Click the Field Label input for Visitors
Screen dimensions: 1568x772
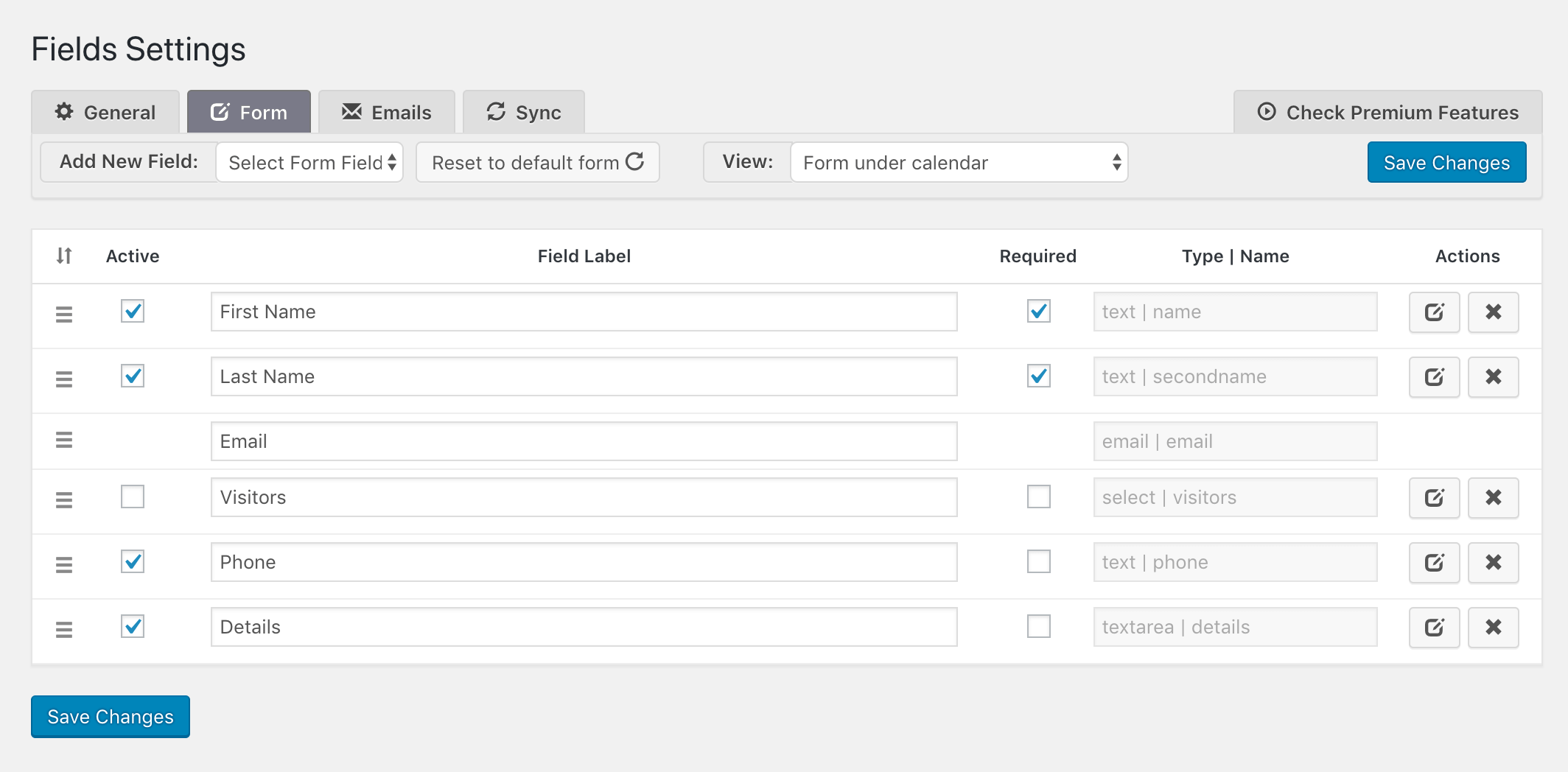click(x=584, y=497)
